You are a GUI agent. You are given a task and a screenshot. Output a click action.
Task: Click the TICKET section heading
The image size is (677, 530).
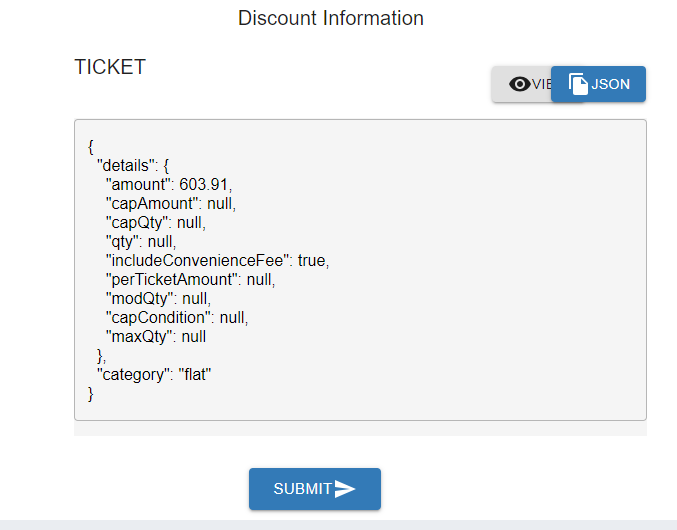[x=110, y=67]
